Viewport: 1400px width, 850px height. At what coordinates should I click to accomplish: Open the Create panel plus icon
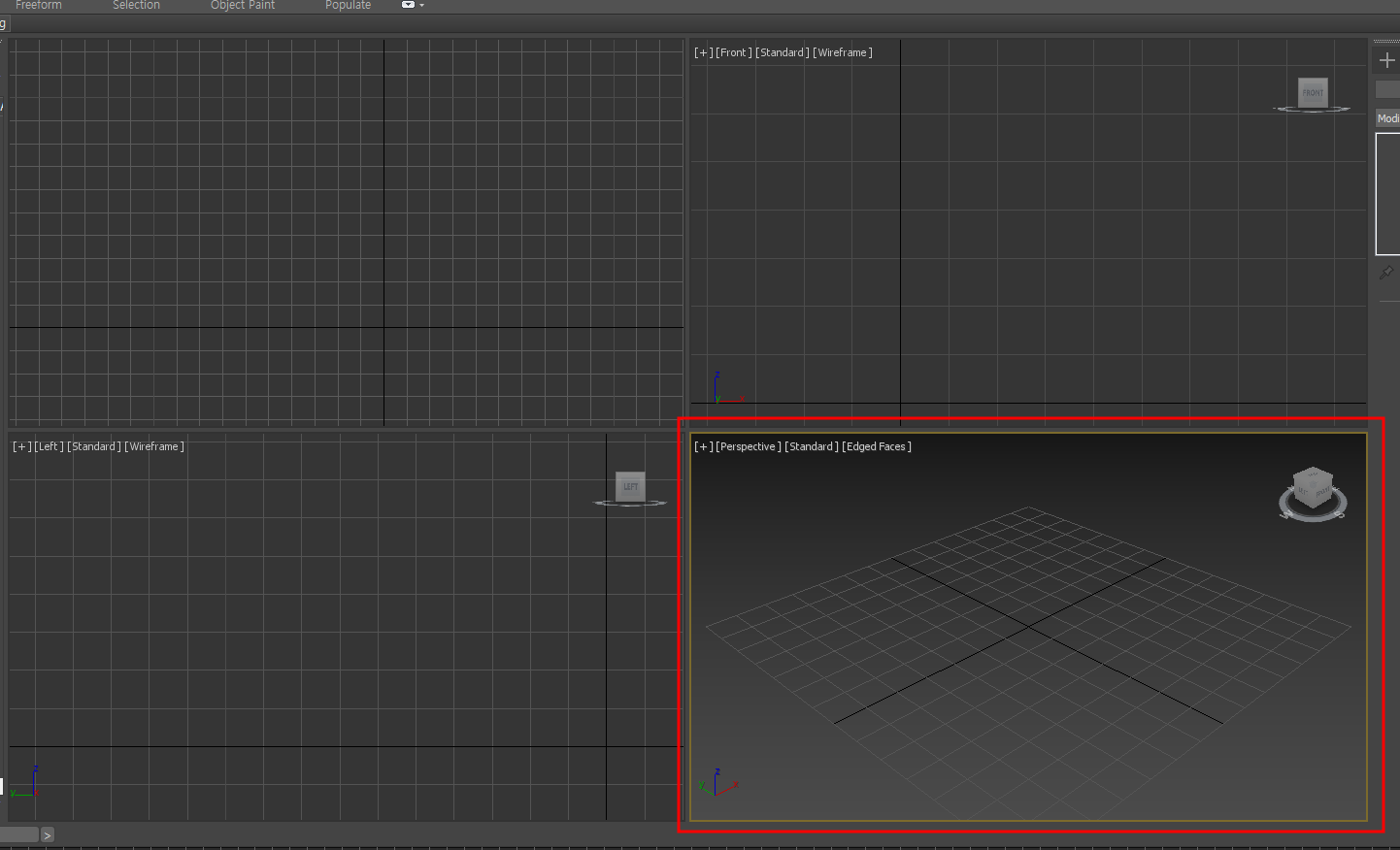tap(1386, 60)
